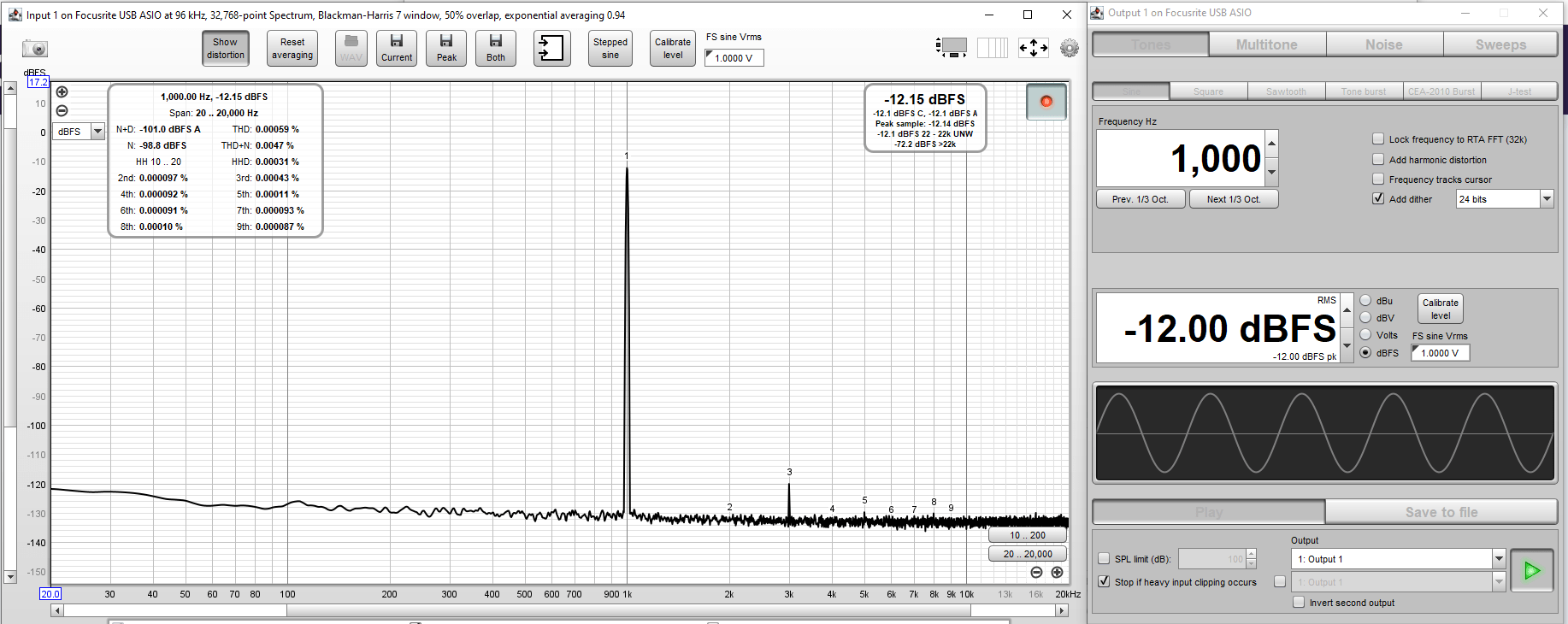Screen dimensions: 1568x624
Task: Toggle Show distortion button
Action: (x=226, y=48)
